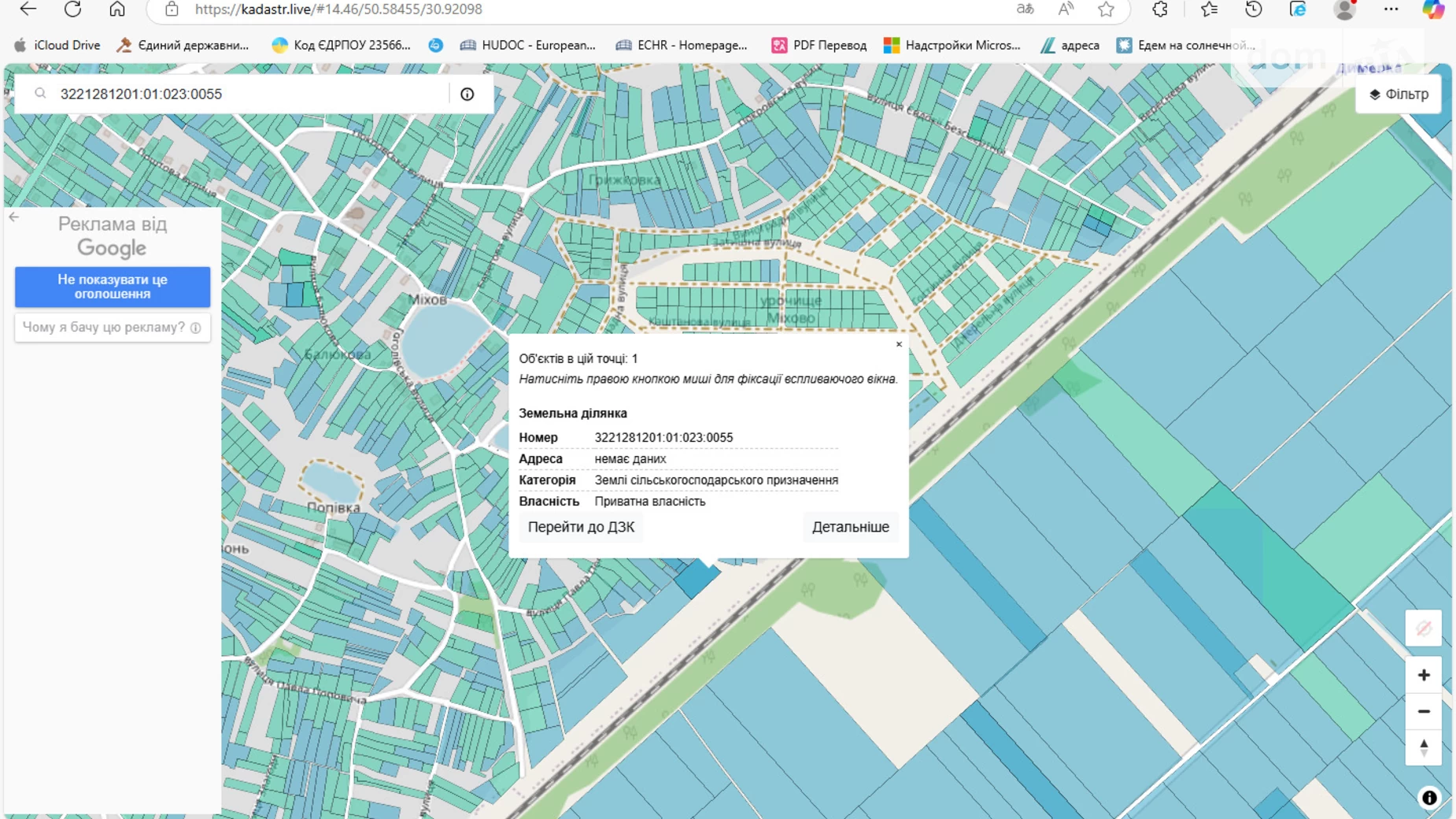Reset map bearing with compass arrow

(1424, 747)
